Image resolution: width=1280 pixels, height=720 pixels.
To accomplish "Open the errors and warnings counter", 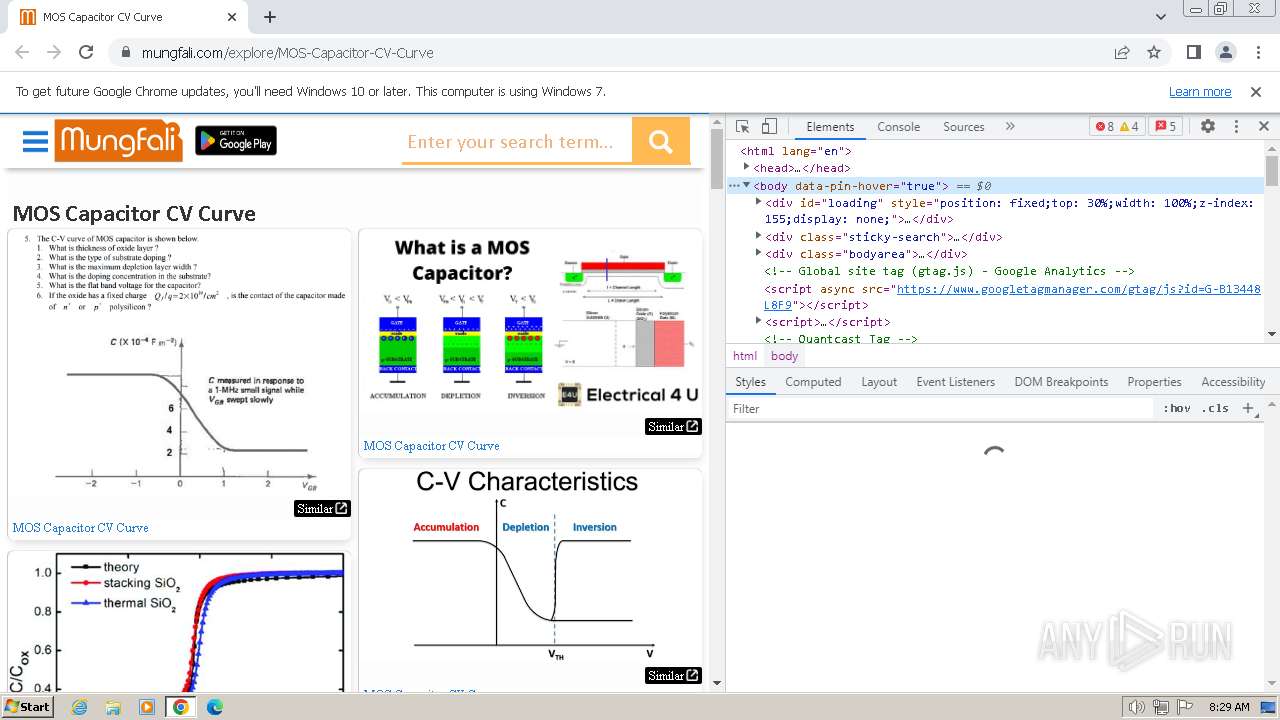I will (1117, 127).
